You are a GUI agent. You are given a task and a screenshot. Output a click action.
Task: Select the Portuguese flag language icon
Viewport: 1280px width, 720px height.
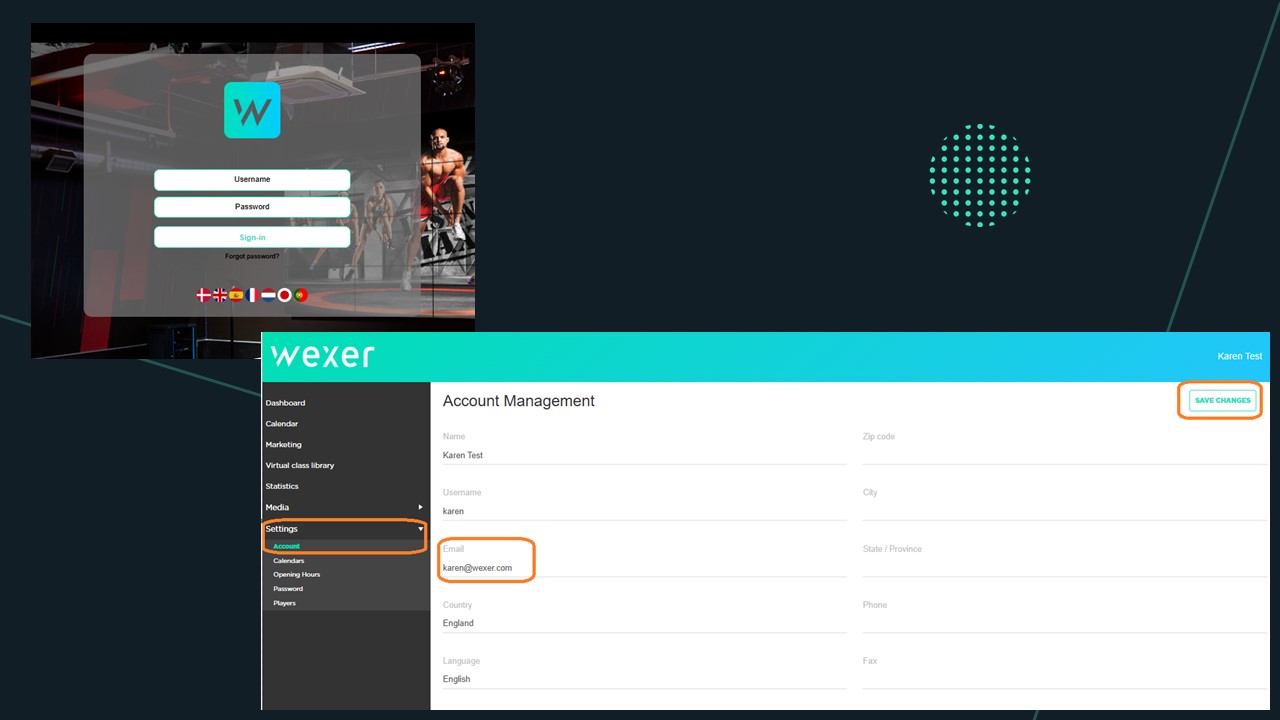[301, 295]
